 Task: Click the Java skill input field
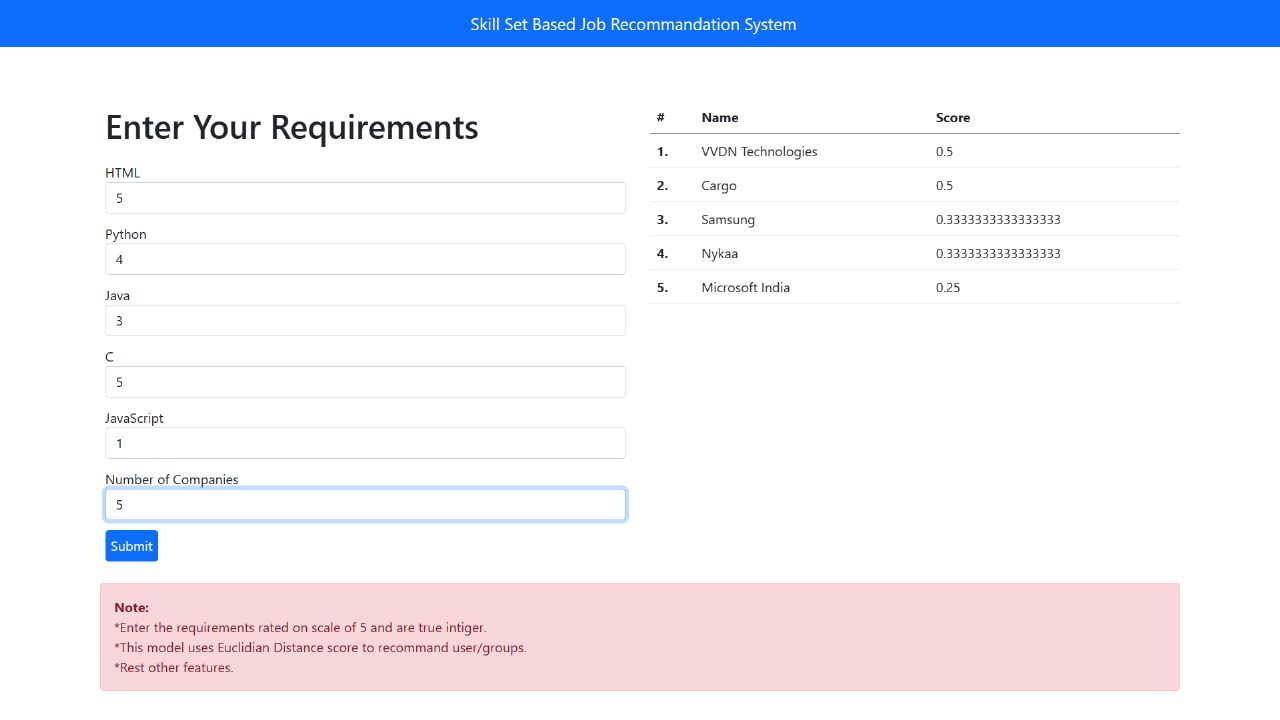tap(365, 320)
